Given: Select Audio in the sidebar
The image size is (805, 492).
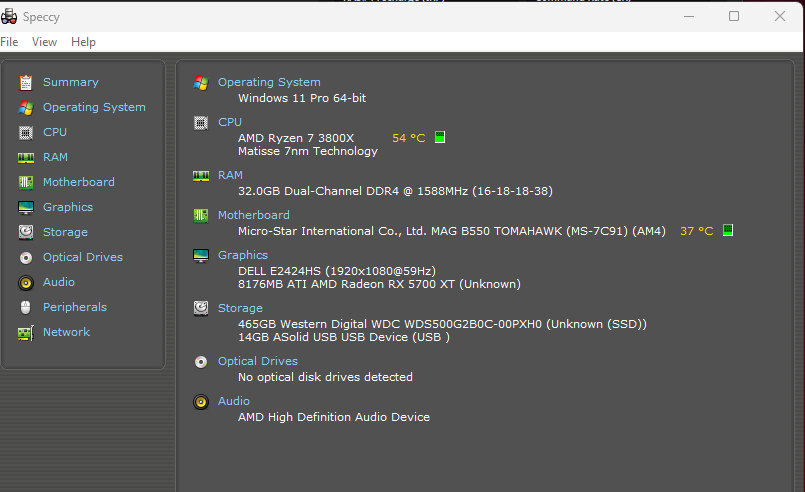Looking at the screenshot, I should click(x=59, y=282).
